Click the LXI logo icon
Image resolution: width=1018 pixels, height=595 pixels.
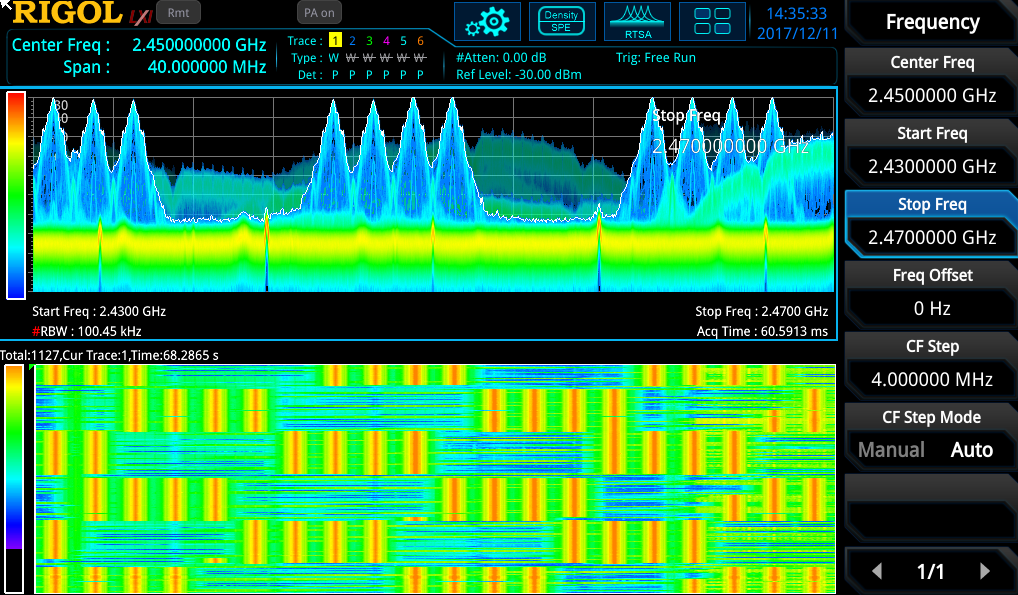(x=140, y=16)
